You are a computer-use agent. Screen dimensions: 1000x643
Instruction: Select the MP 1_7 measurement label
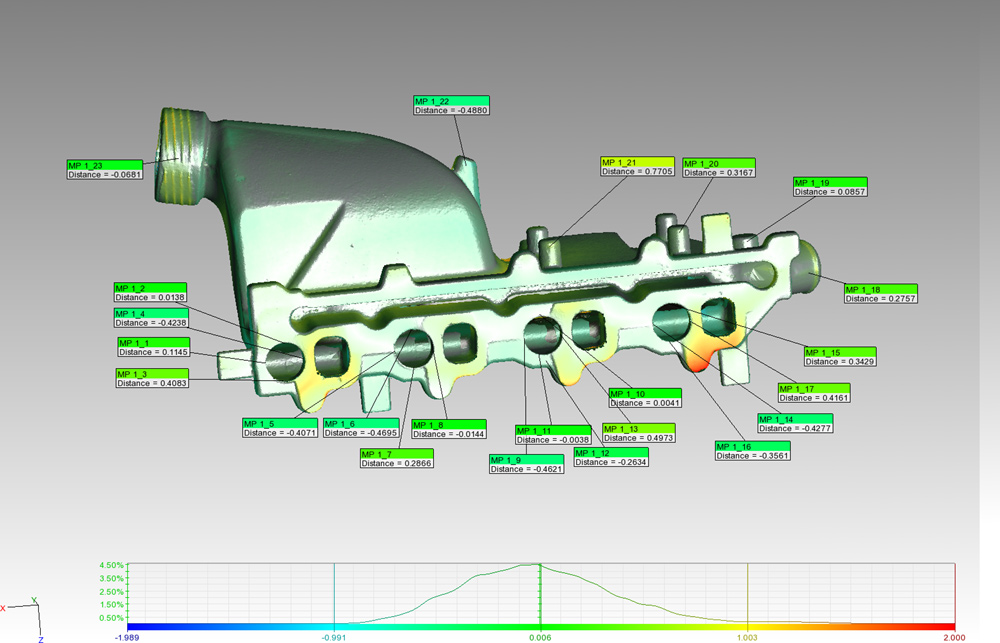pyautogui.click(x=397, y=458)
